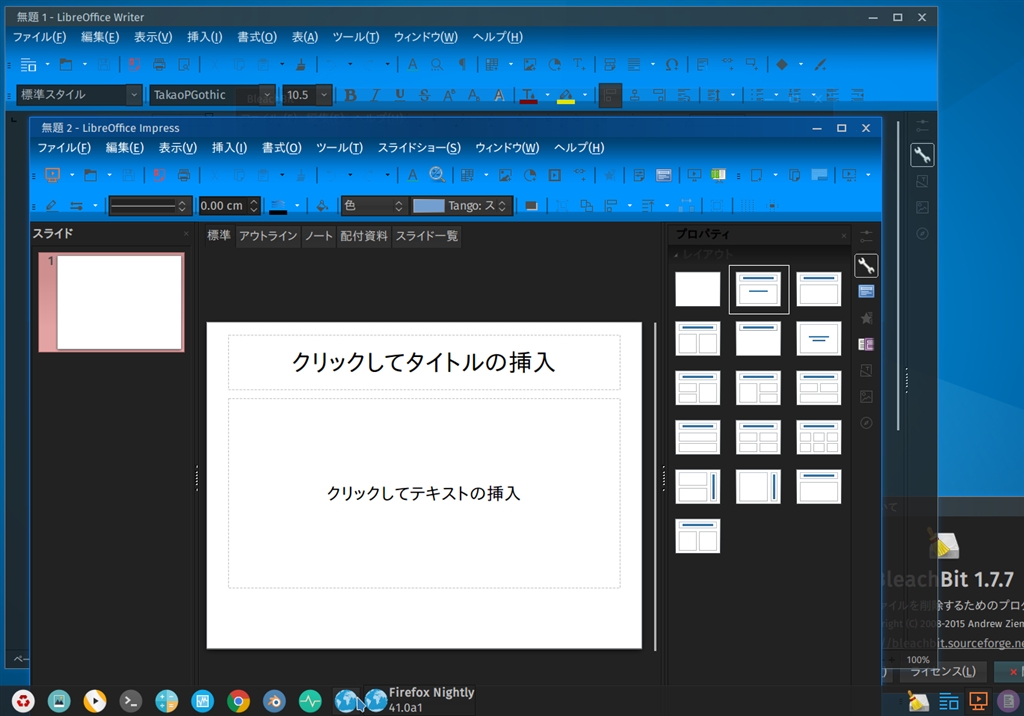The height and width of the screenshot is (716, 1024).
Task: Click the Strikethrough icon in Writer toolbar
Action: tap(424, 95)
